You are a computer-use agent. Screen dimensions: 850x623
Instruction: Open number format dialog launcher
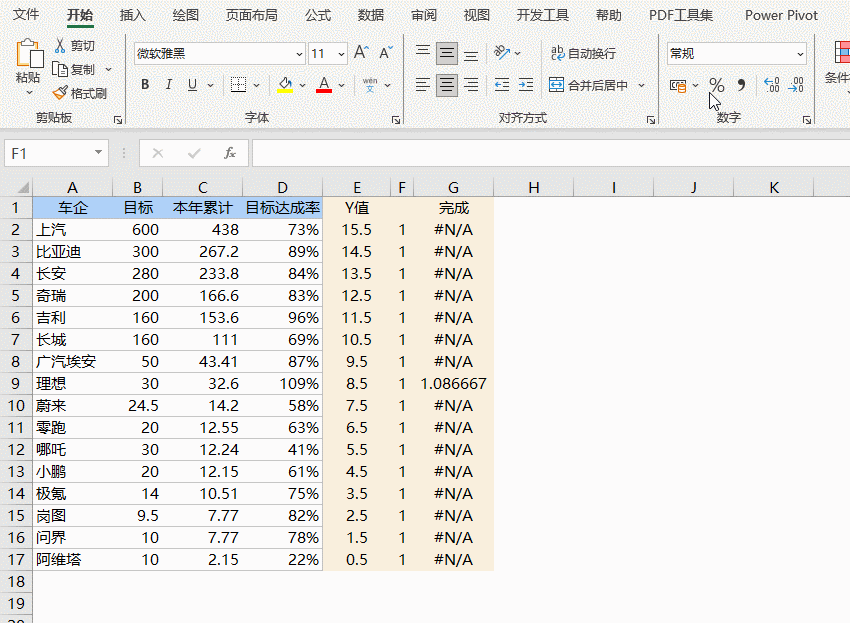[807, 120]
